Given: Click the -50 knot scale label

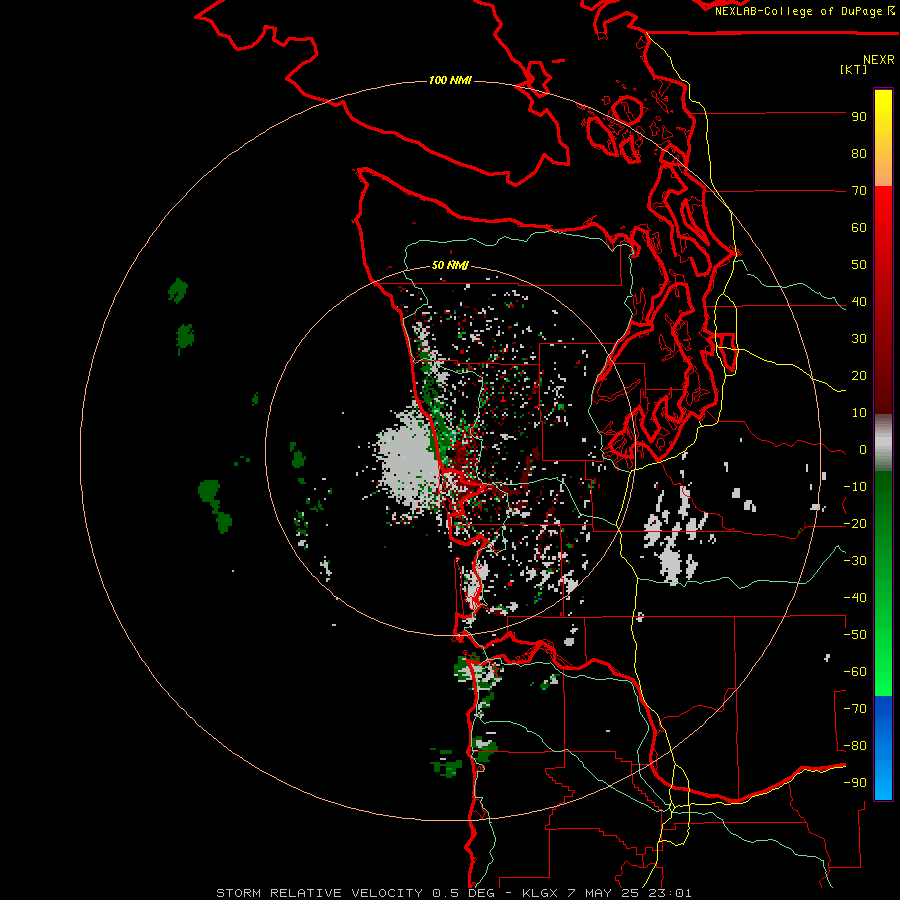Looking at the screenshot, I should point(855,635).
